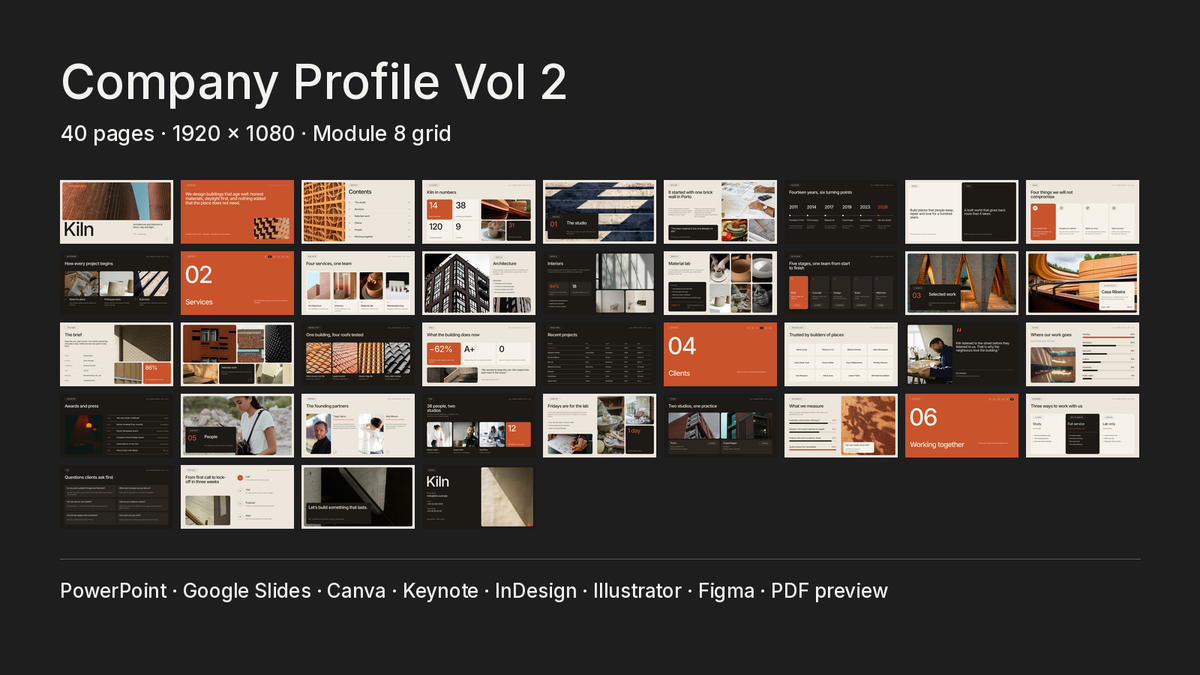
Task: Select the orange '06 Working together' section slide
Action: (x=961, y=425)
